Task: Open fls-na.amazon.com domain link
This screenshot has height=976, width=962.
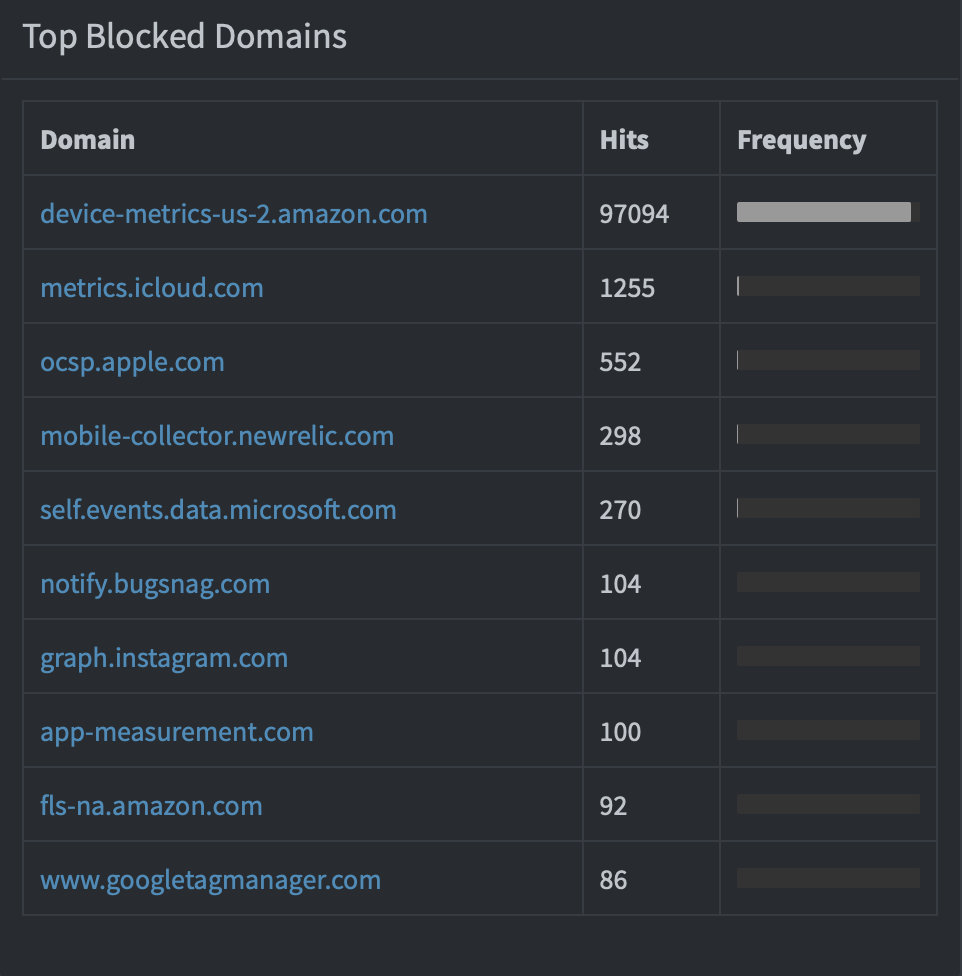Action: click(x=151, y=805)
